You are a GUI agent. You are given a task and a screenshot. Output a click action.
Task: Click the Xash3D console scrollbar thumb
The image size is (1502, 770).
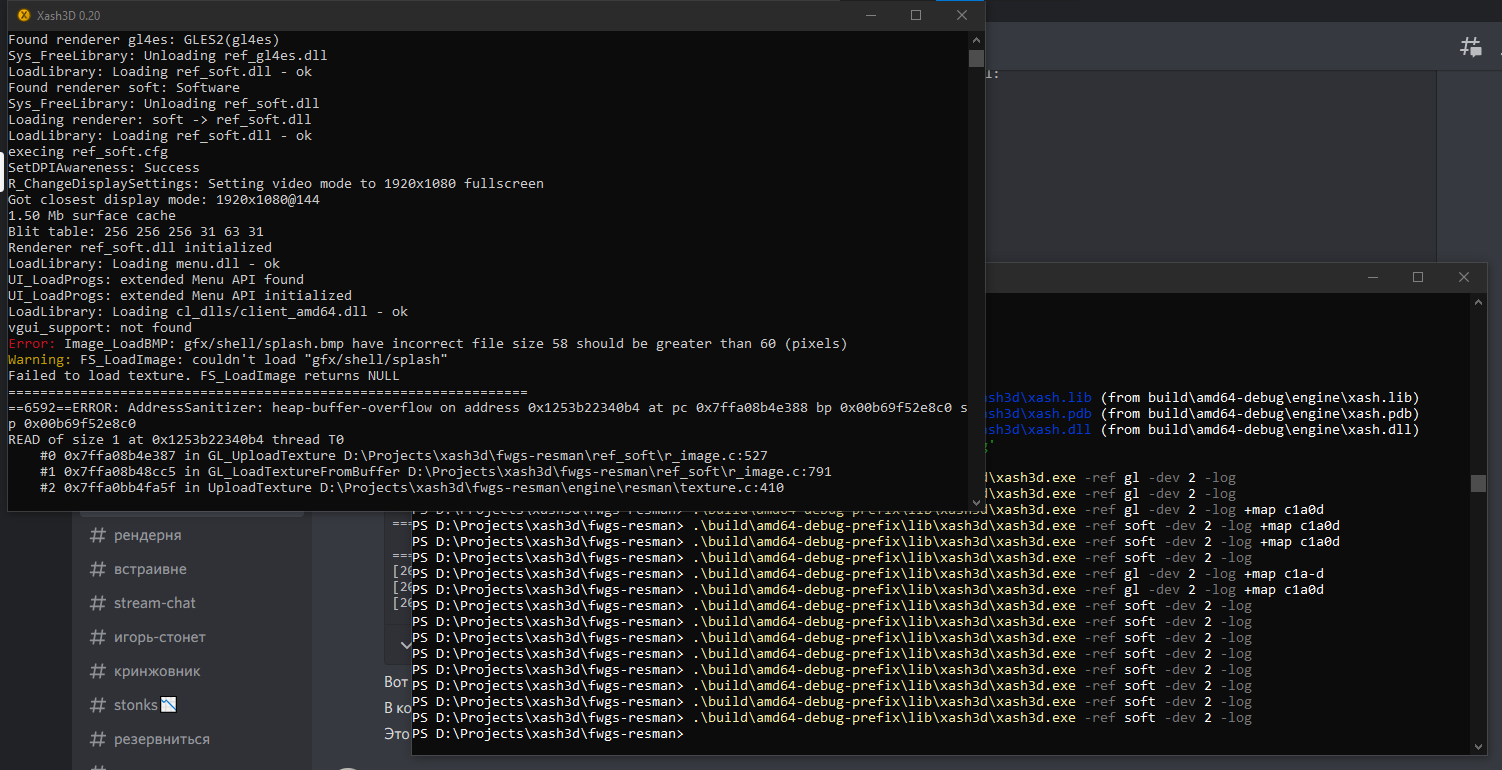(x=976, y=58)
